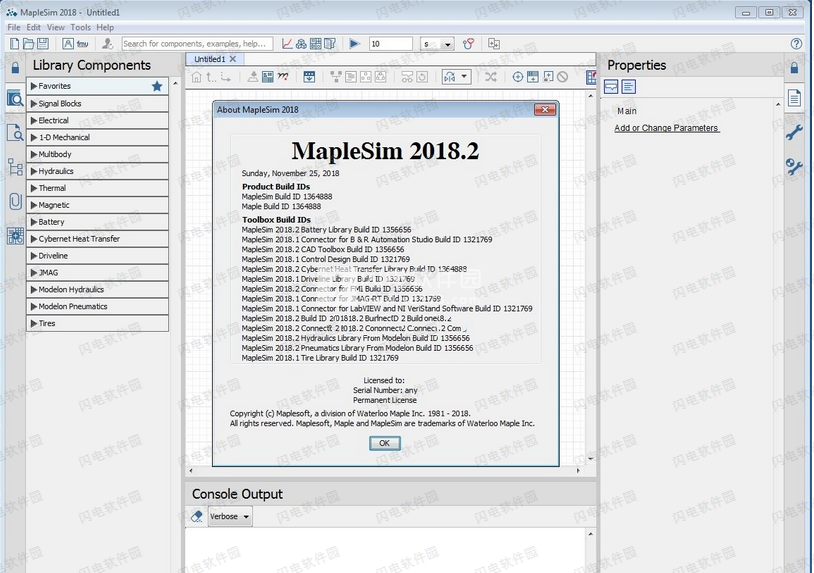Open the document search sidebar icon
The width and height of the screenshot is (814, 573).
coord(15,133)
